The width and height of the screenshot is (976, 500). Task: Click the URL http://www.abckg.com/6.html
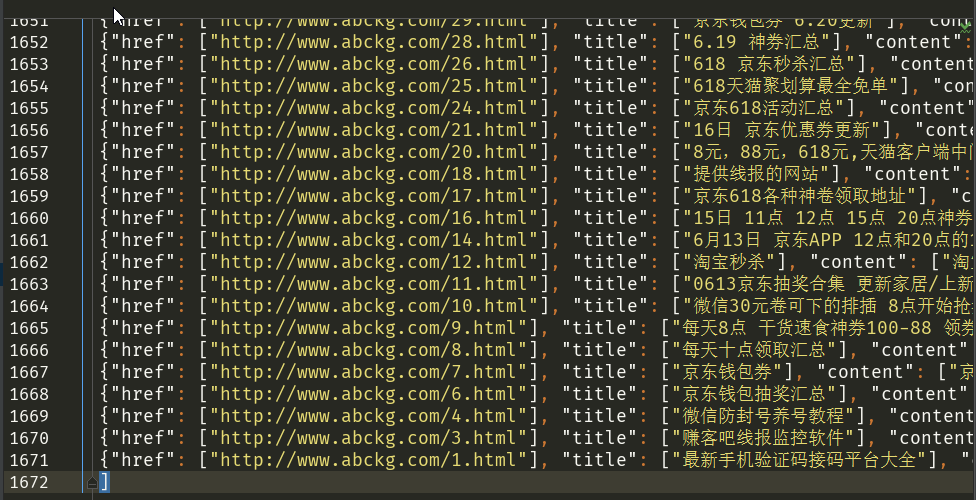click(x=368, y=394)
